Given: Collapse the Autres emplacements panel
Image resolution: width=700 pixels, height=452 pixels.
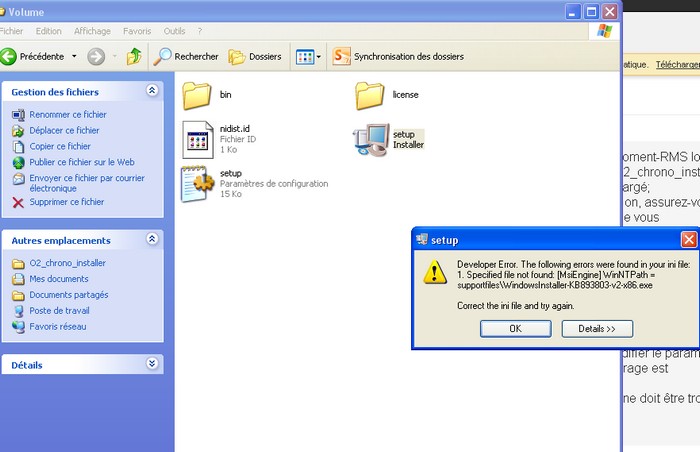Looking at the screenshot, I should click(152, 240).
